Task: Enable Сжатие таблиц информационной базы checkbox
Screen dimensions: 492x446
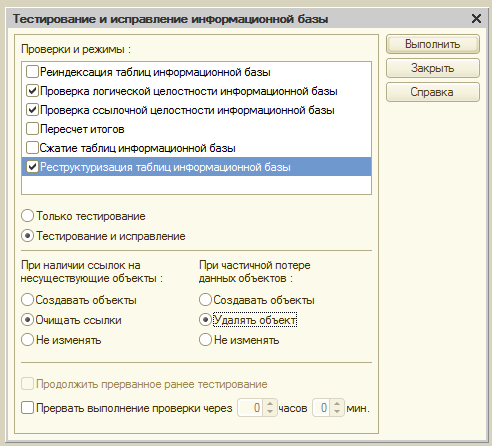Action: pyautogui.click(x=32, y=148)
